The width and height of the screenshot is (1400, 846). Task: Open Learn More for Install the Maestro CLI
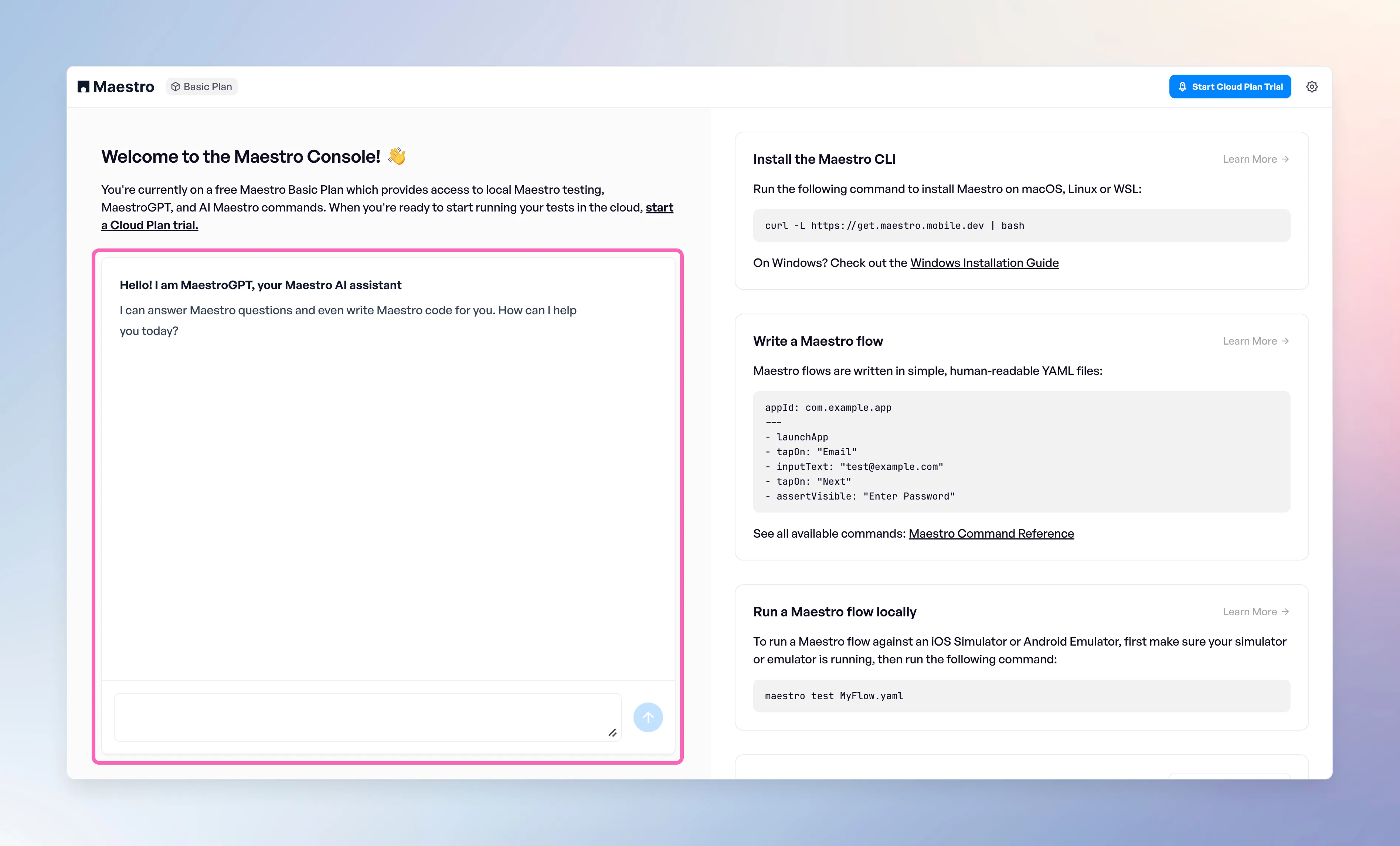(x=1250, y=159)
